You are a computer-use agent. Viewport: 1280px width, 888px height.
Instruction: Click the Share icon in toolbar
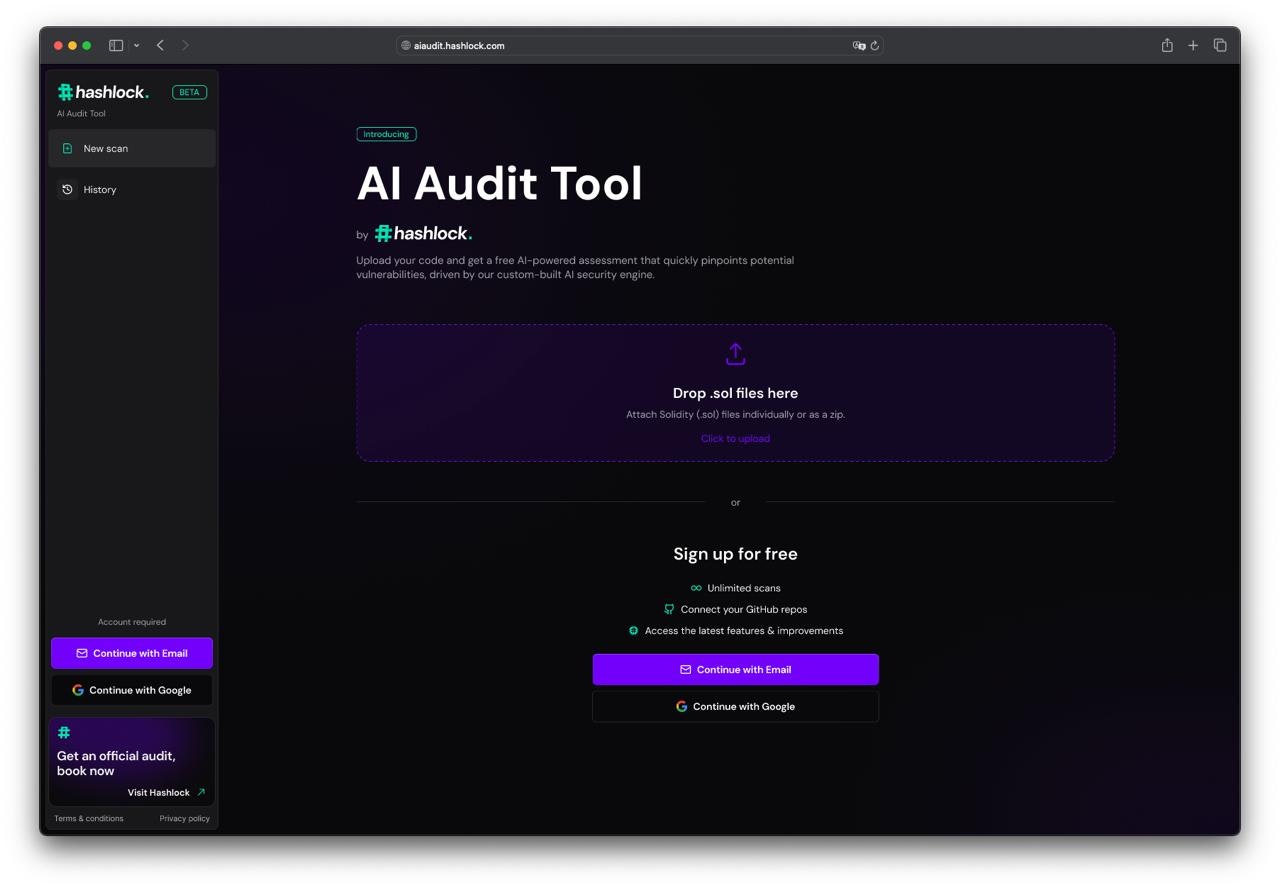pos(1167,45)
